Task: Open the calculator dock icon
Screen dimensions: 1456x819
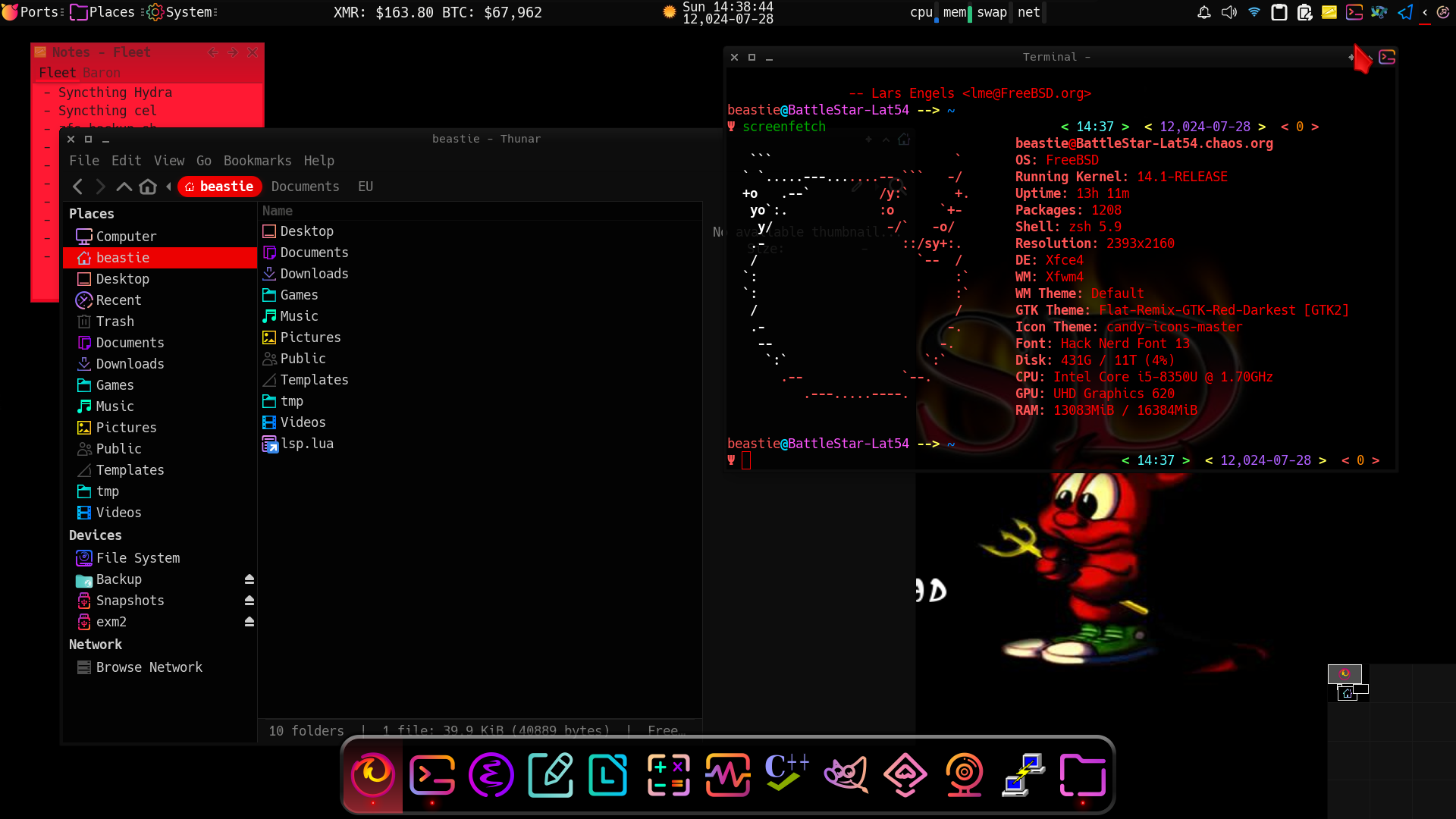Action: pyautogui.click(x=668, y=774)
